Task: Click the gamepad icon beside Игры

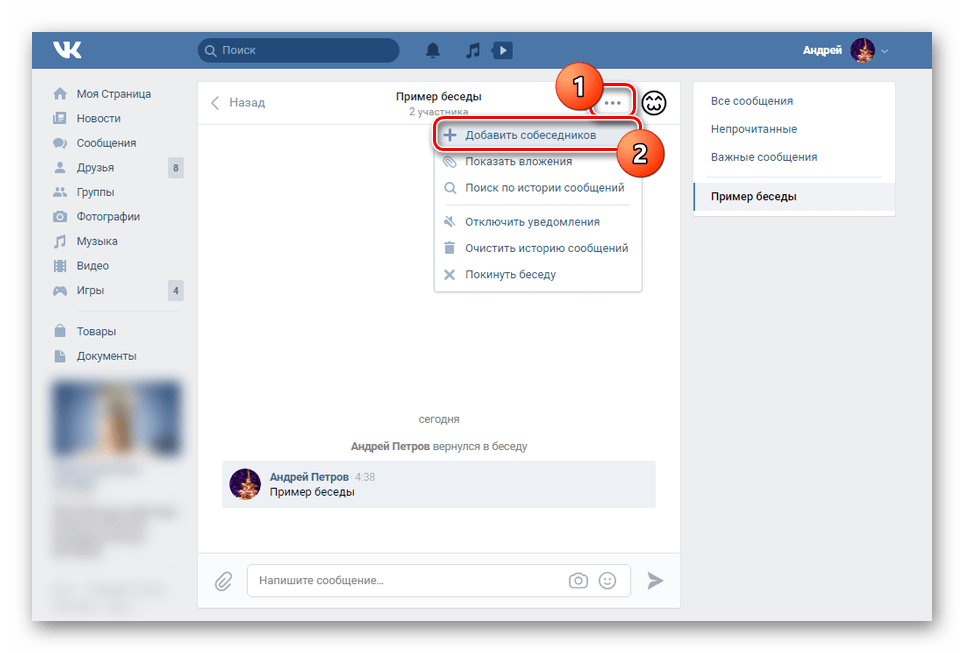Action: pyautogui.click(x=60, y=290)
